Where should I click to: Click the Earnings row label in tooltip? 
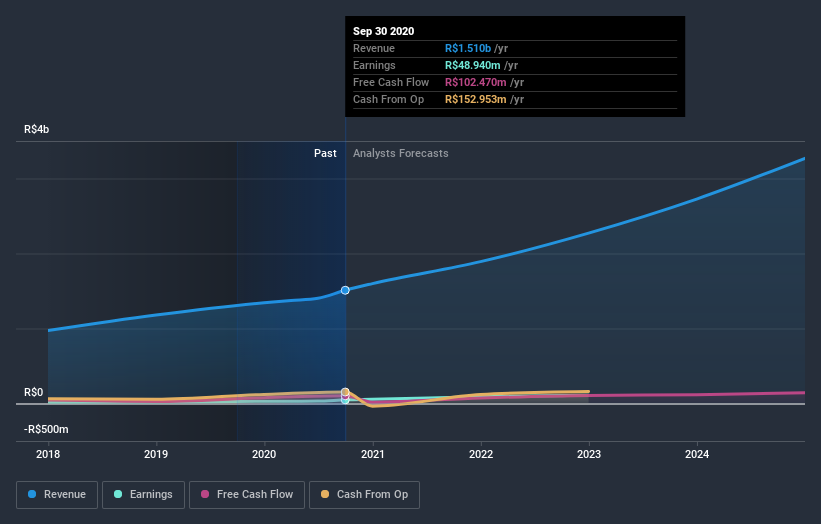tap(374, 65)
